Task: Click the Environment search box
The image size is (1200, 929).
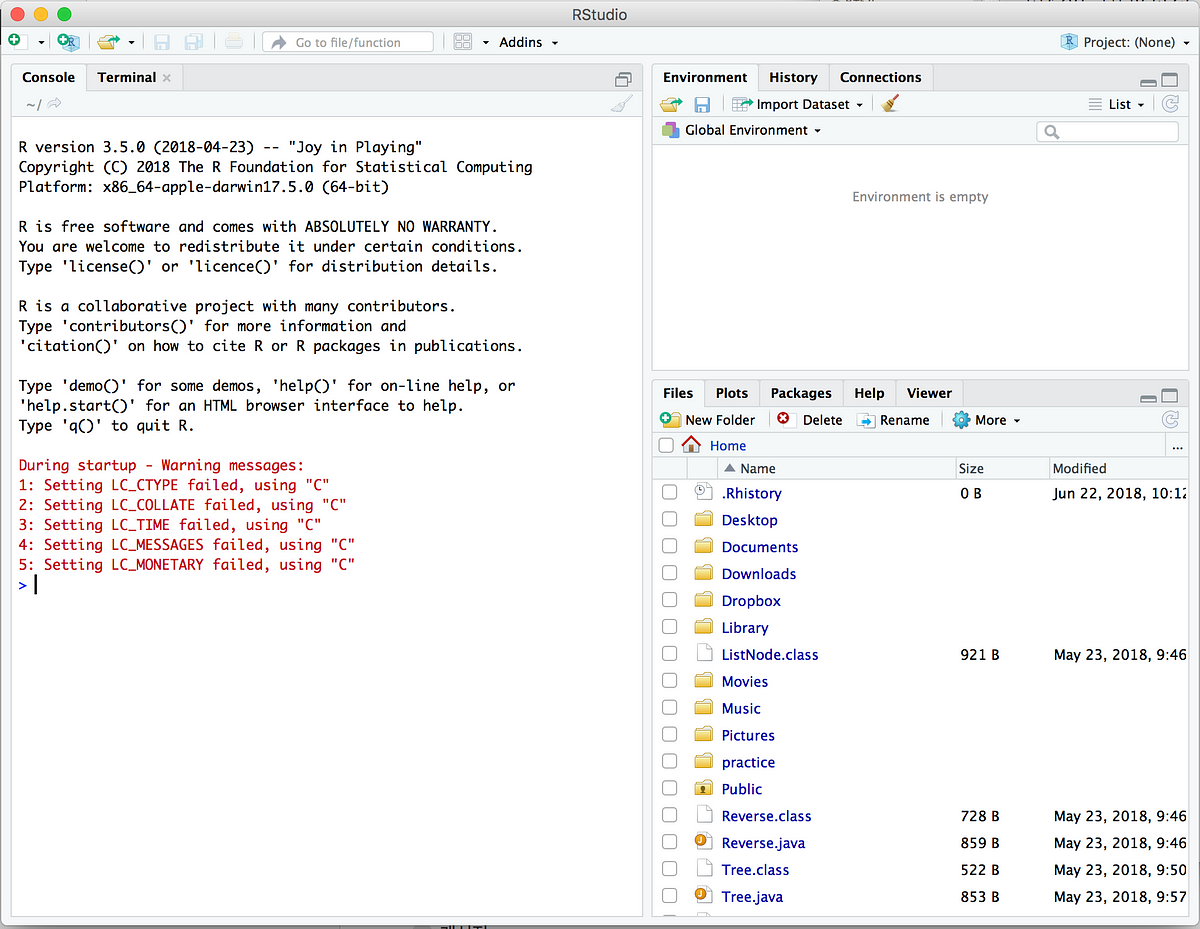Action: point(1108,131)
